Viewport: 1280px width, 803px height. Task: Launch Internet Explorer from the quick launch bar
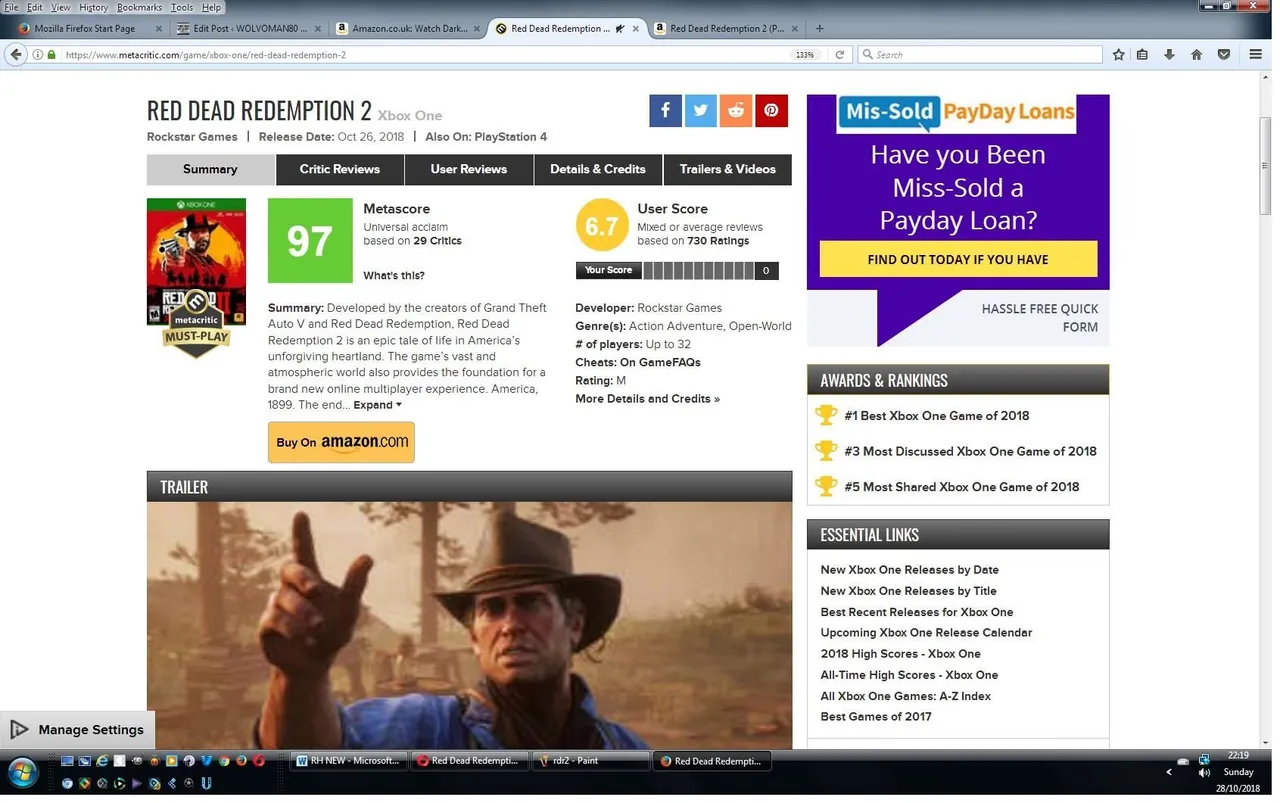tap(102, 761)
